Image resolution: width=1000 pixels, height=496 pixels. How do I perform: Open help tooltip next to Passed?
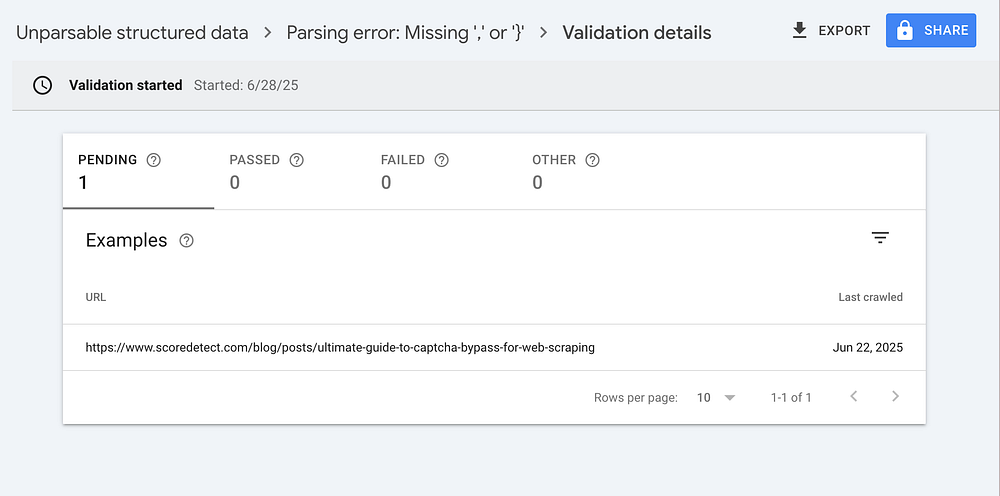click(296, 160)
